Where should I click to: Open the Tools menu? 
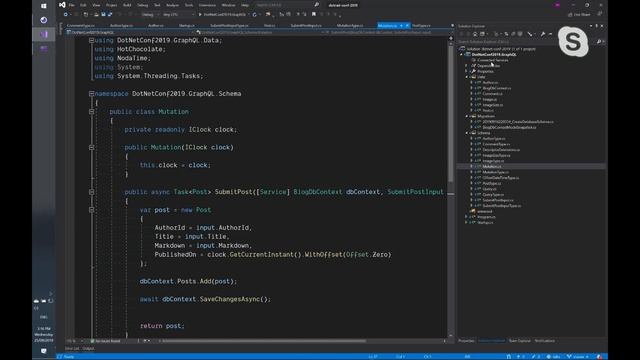189,5
